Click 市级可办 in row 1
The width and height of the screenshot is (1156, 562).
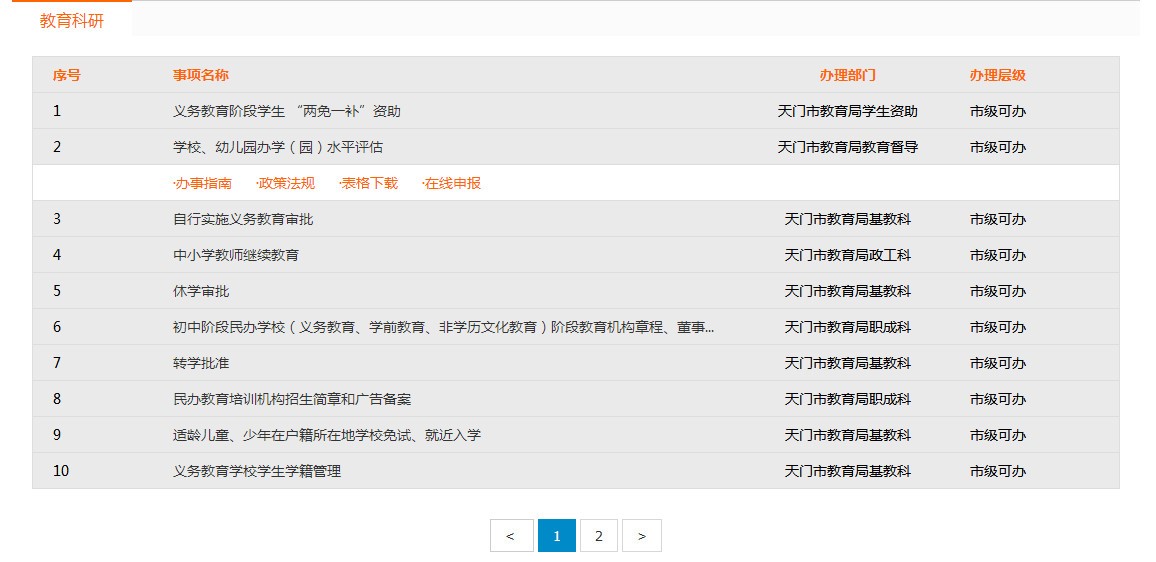[x=997, y=111]
